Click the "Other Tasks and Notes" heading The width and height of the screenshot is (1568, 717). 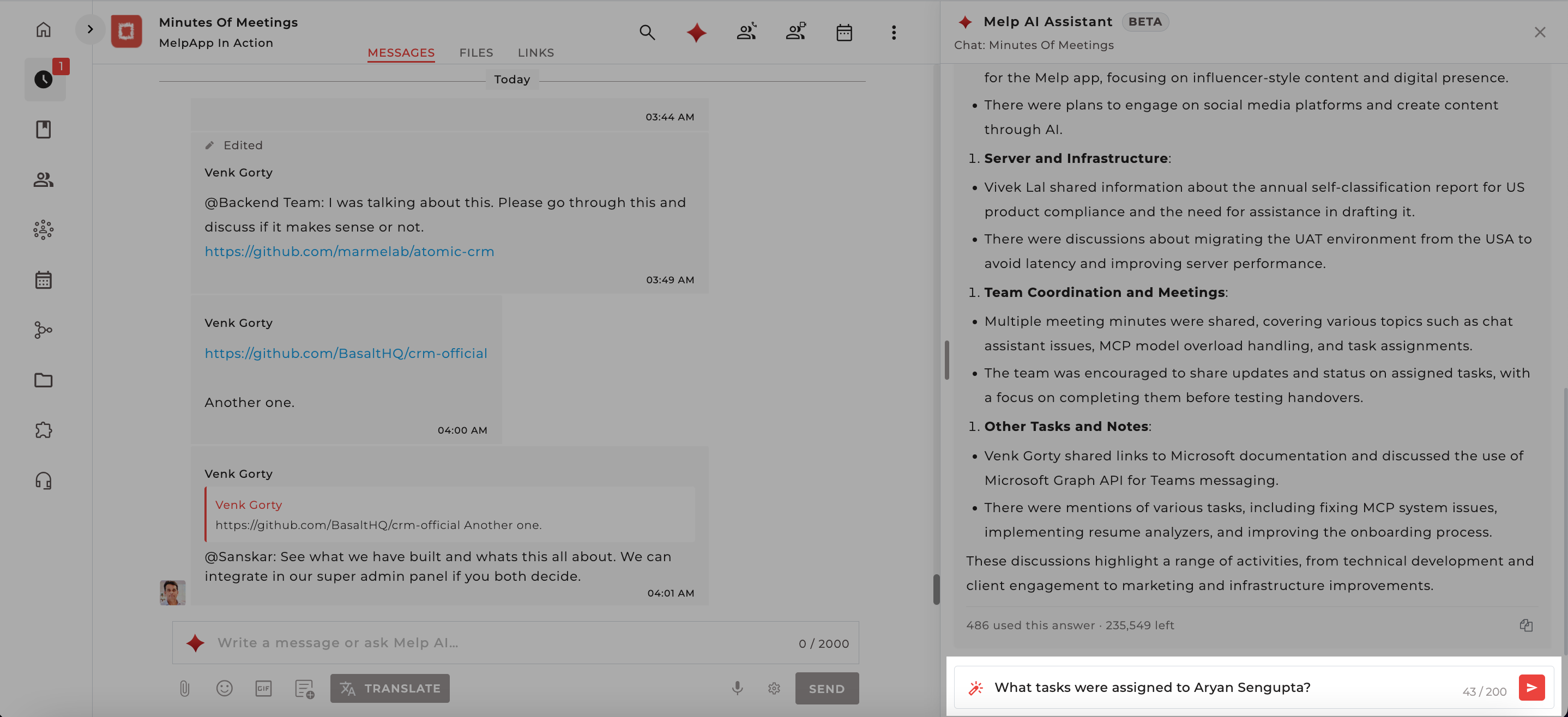1066,426
